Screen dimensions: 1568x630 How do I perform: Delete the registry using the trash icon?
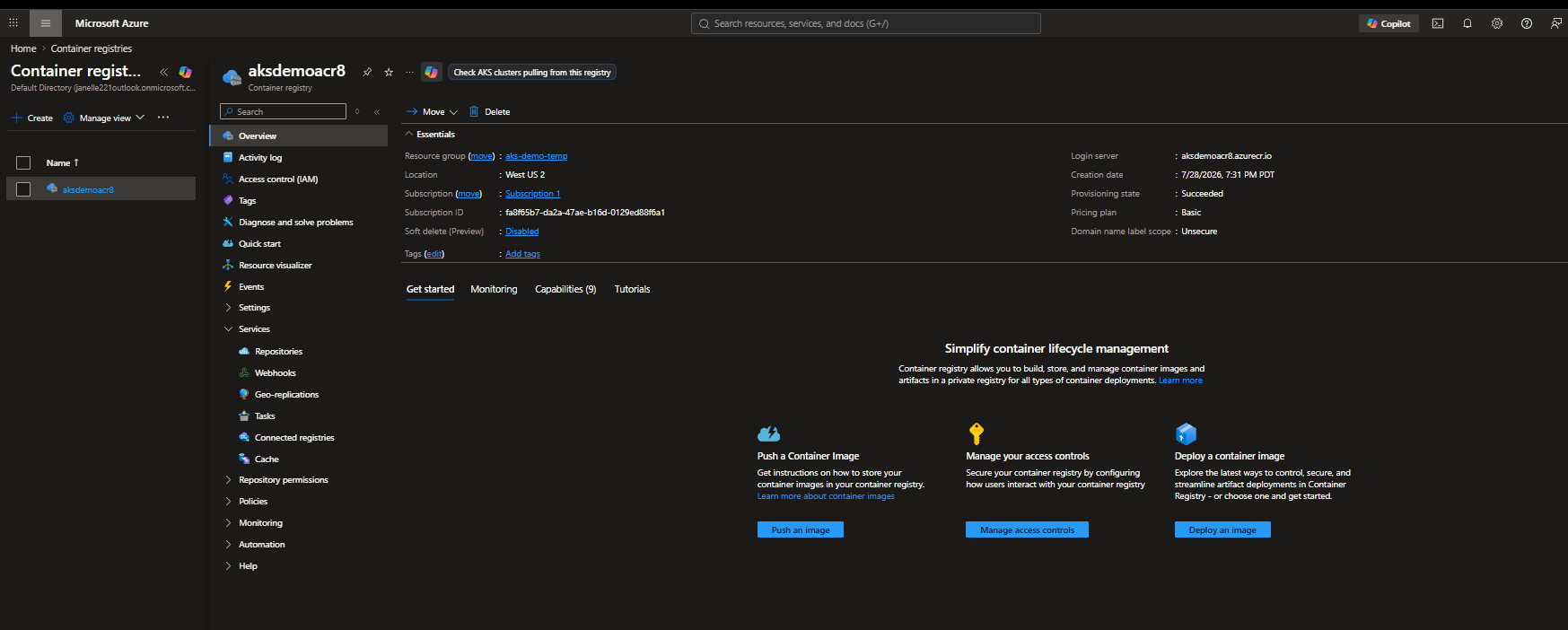click(489, 111)
